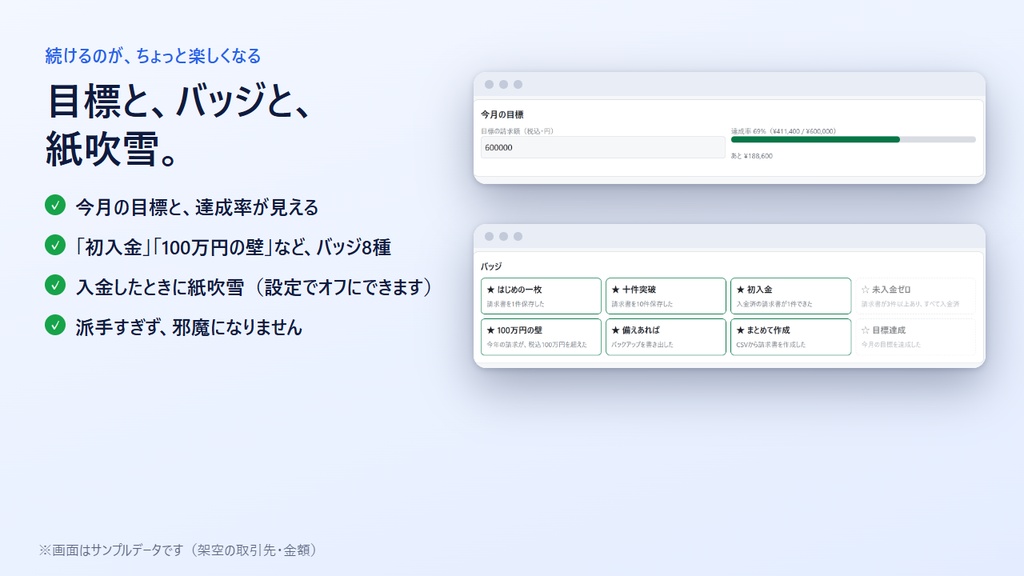Click bullet text 派手すぎず、邪魔になりません
The image size is (1024, 576).
(x=189, y=327)
